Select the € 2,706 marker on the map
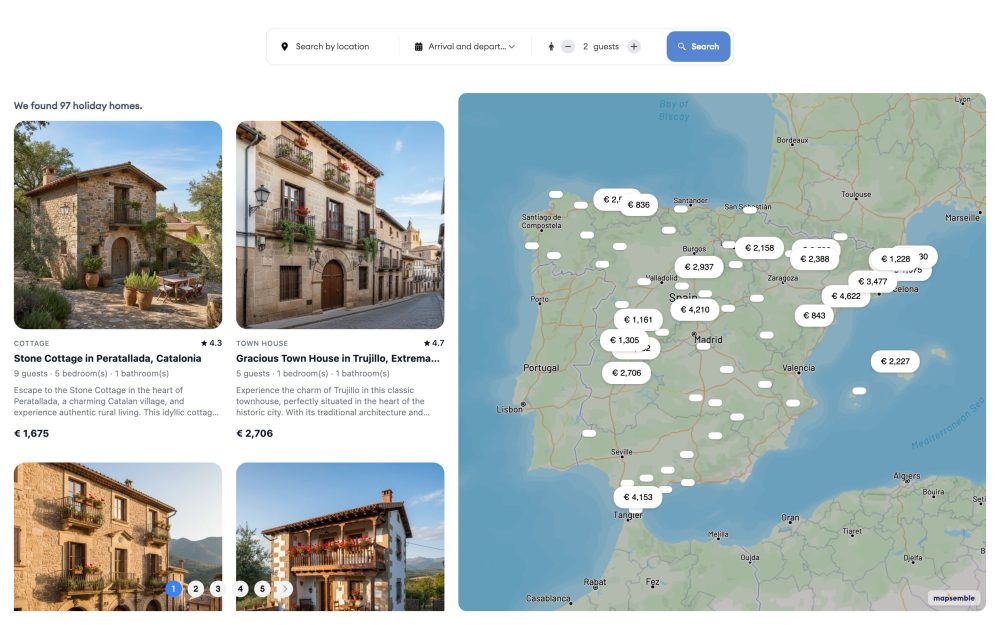 626,372
